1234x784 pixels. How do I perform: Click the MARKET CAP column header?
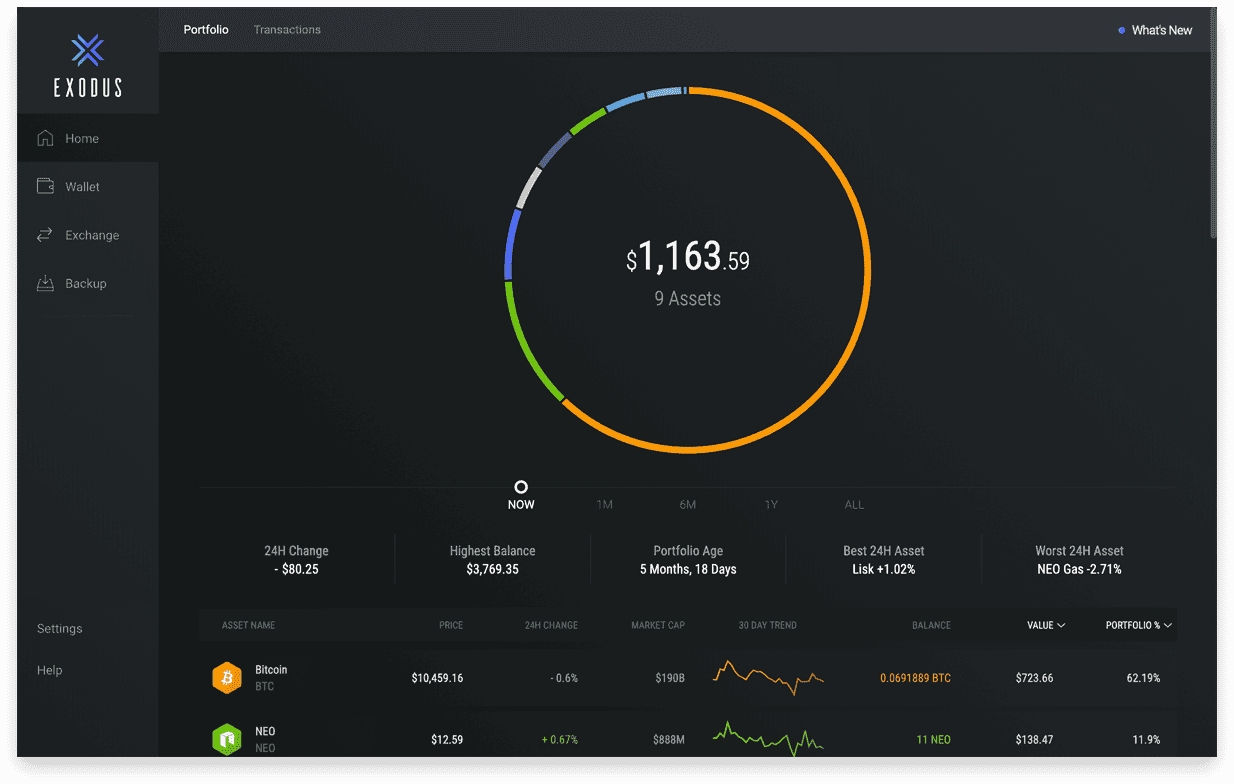658,626
